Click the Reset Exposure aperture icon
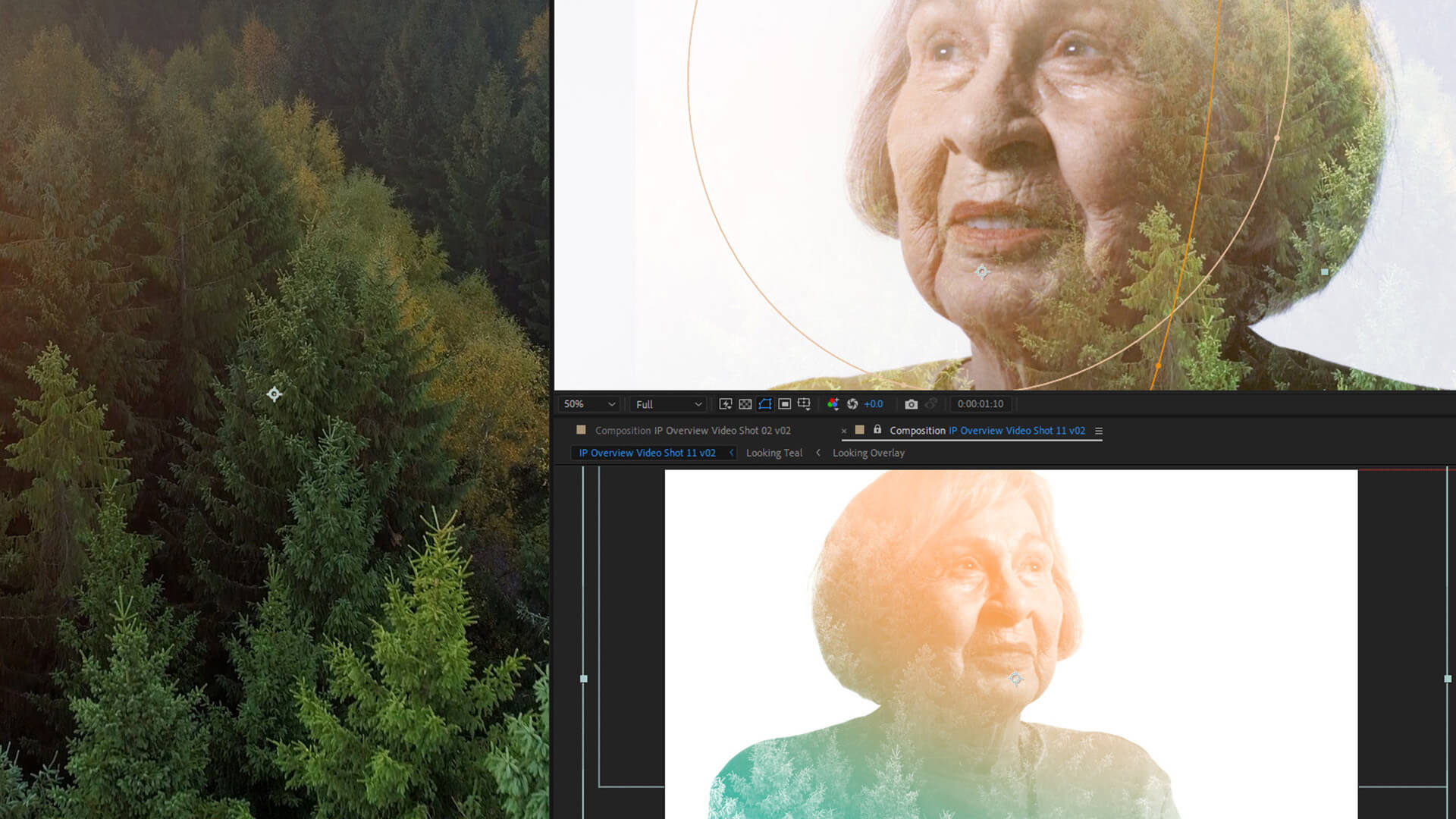Screen dimensions: 1456x819 coord(853,403)
